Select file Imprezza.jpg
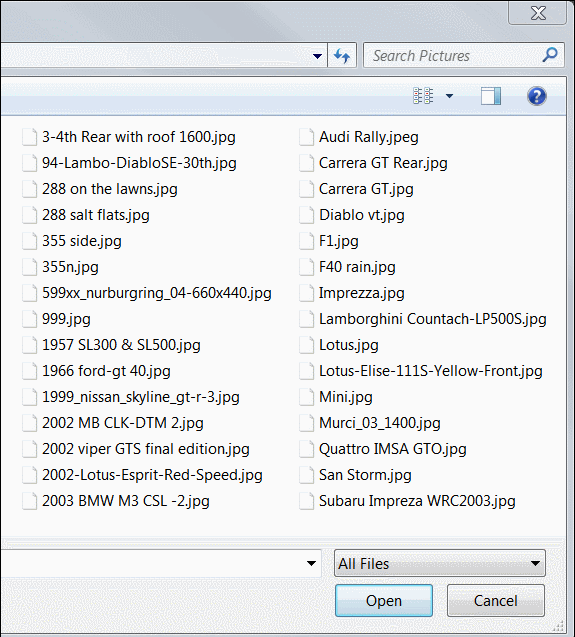This screenshot has height=637, width=575. (352, 293)
